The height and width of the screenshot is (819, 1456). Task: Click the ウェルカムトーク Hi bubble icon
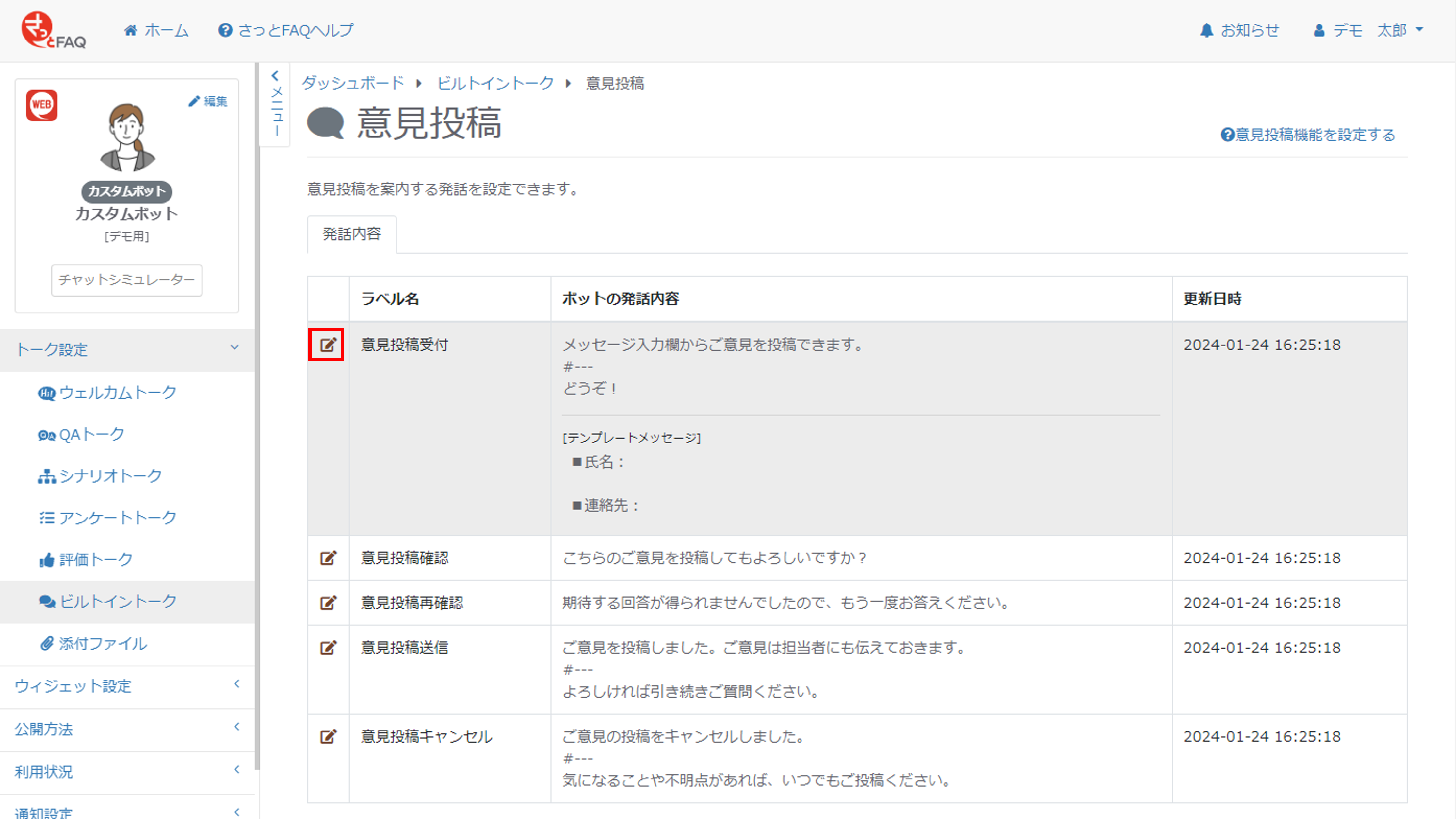pos(46,393)
